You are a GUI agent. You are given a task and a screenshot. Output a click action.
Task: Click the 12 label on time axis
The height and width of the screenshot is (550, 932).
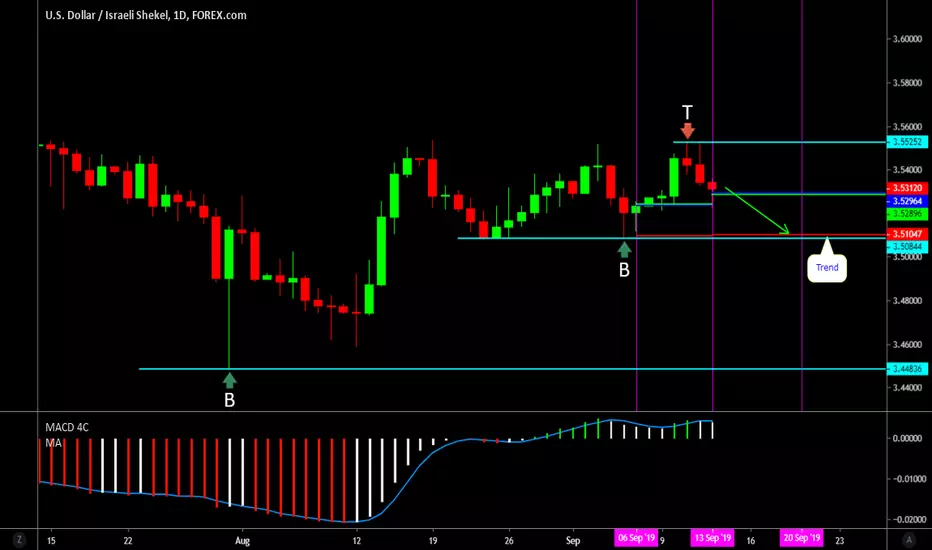pos(357,540)
